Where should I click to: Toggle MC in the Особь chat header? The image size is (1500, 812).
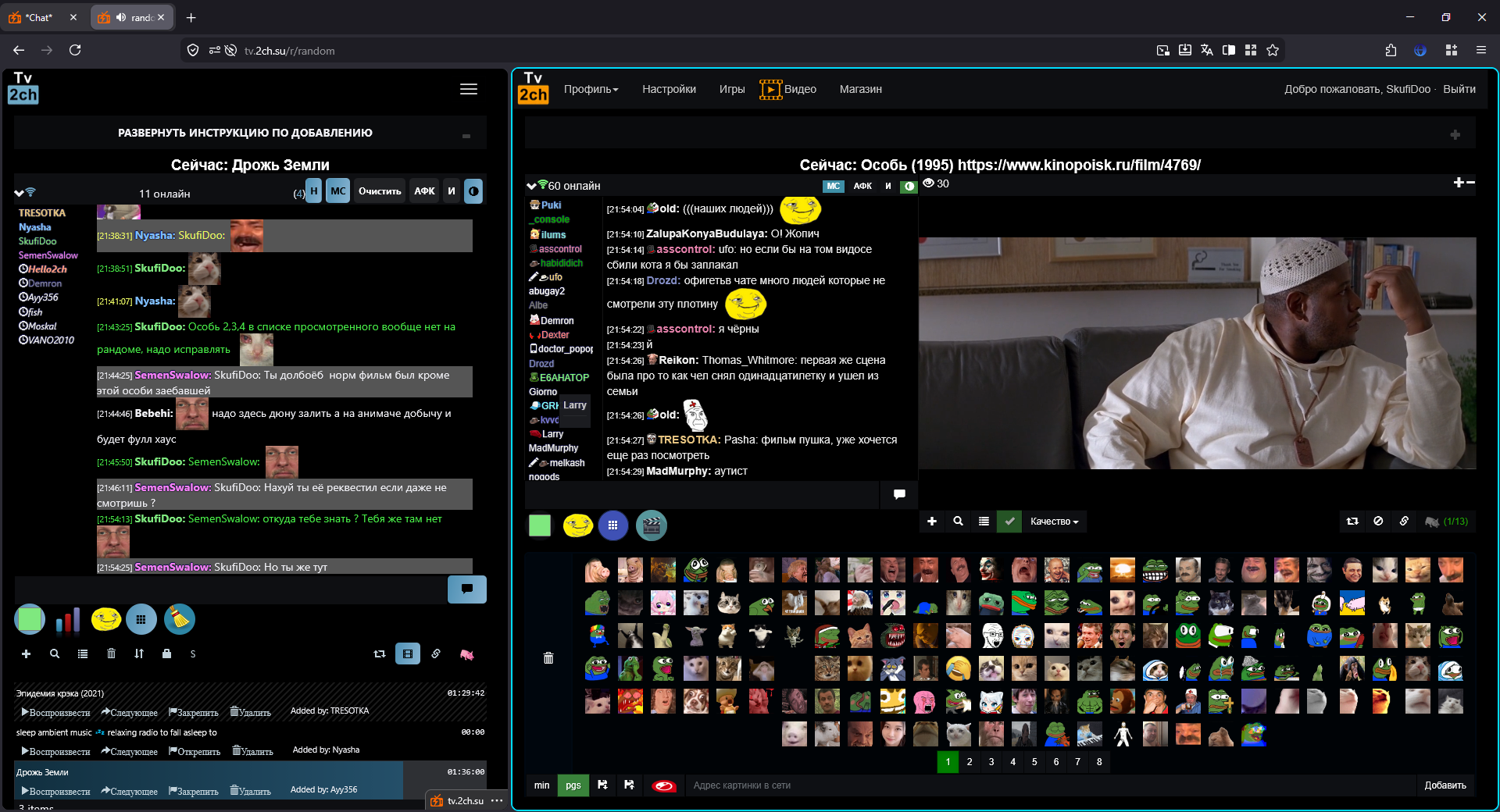(834, 186)
